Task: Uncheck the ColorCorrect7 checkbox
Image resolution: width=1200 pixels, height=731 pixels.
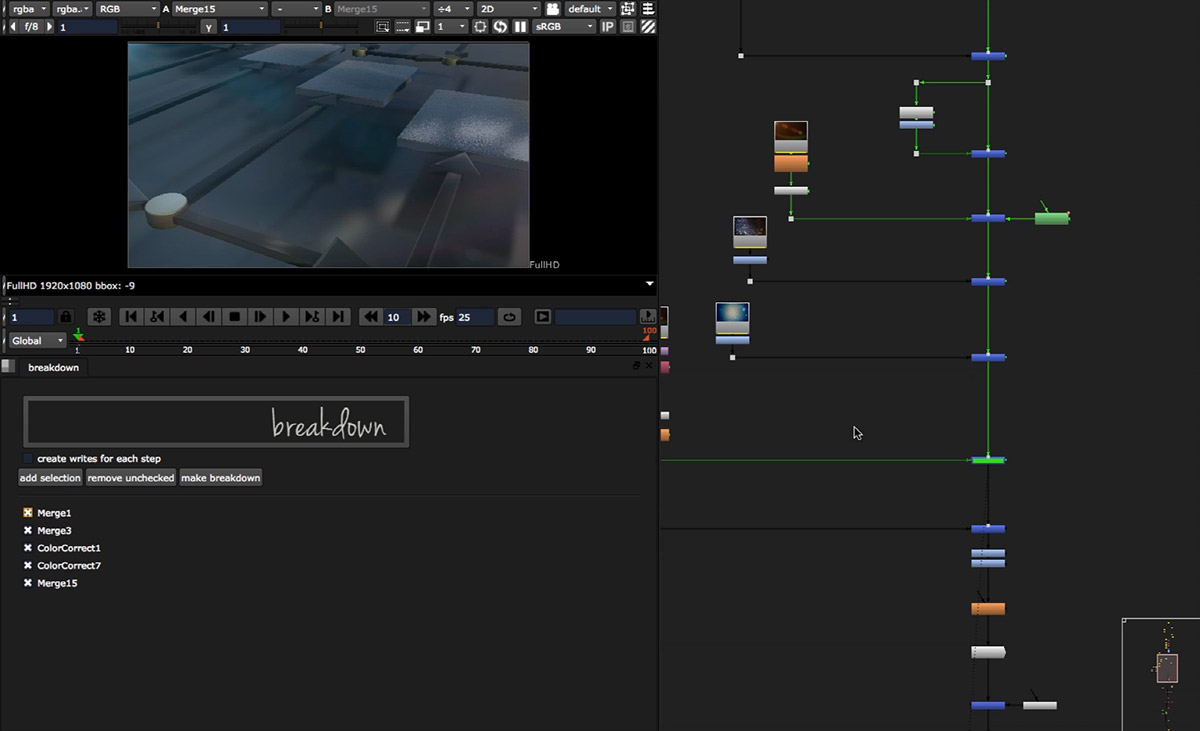Action: pyautogui.click(x=28, y=566)
